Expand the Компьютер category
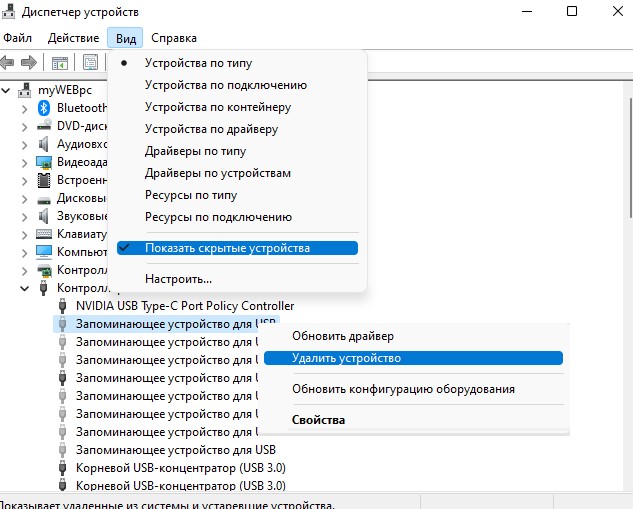The width and height of the screenshot is (633, 509). (x=25, y=253)
